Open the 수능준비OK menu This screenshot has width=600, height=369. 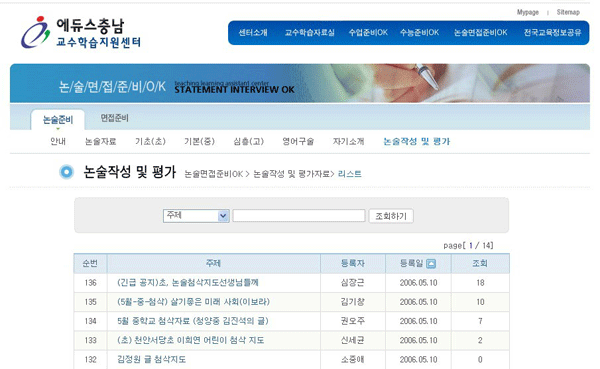[x=419, y=33]
